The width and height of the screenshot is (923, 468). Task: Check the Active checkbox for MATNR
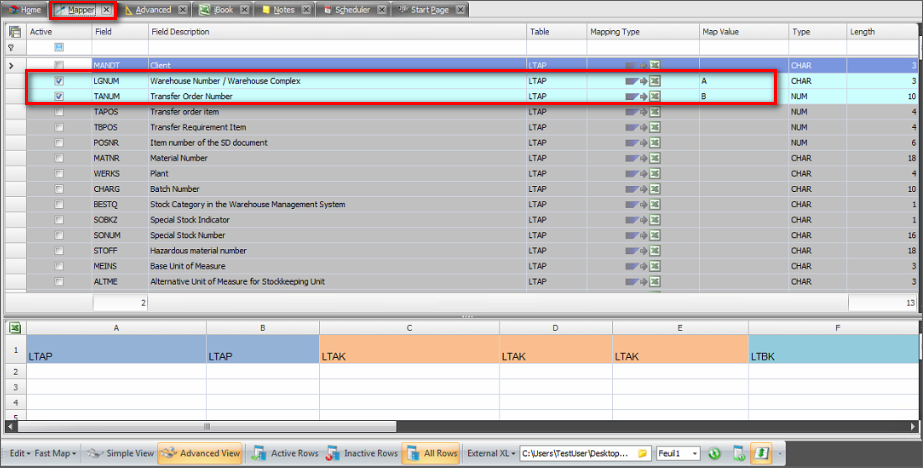tap(59, 158)
